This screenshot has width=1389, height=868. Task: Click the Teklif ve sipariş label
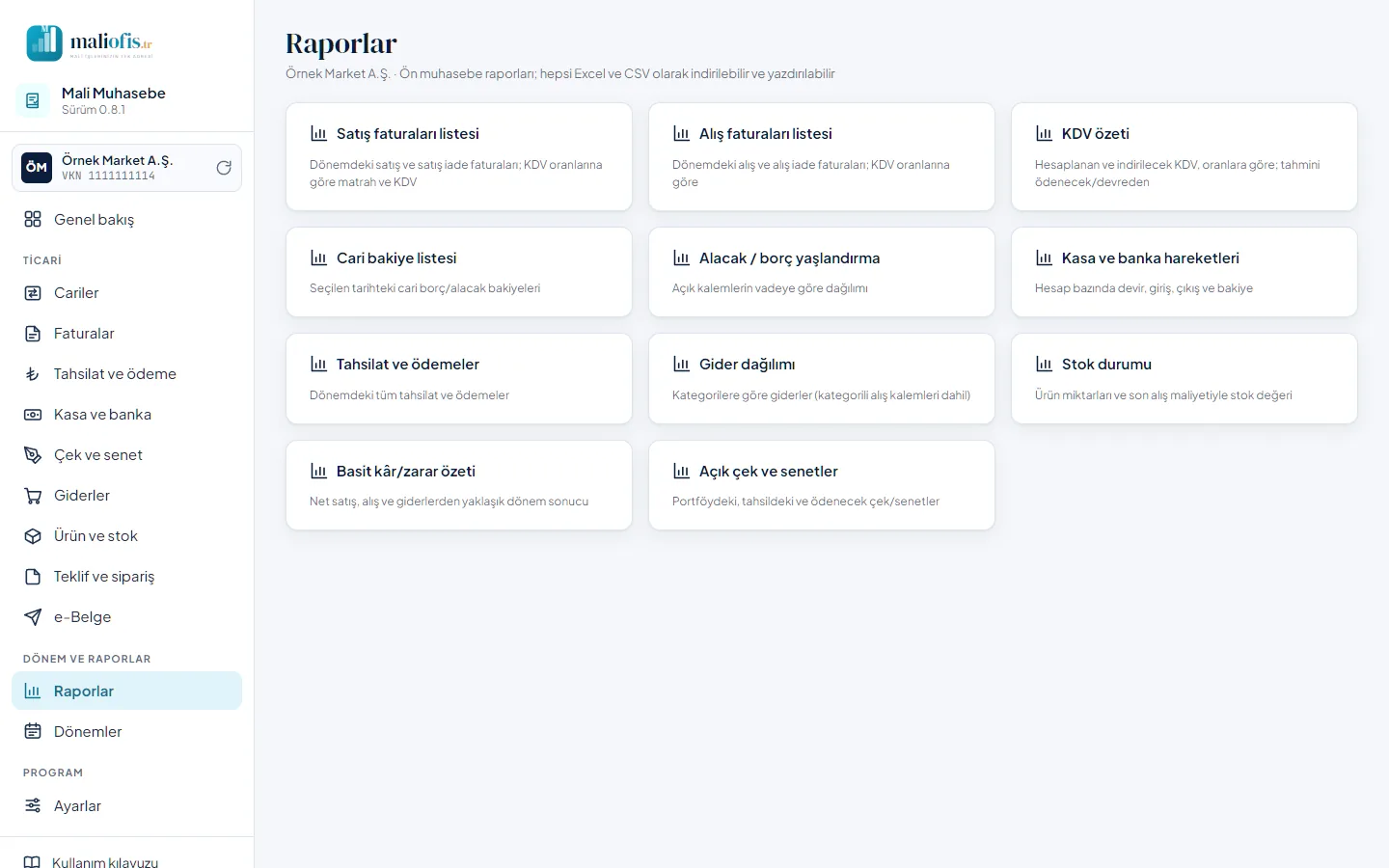pyautogui.click(x=104, y=577)
